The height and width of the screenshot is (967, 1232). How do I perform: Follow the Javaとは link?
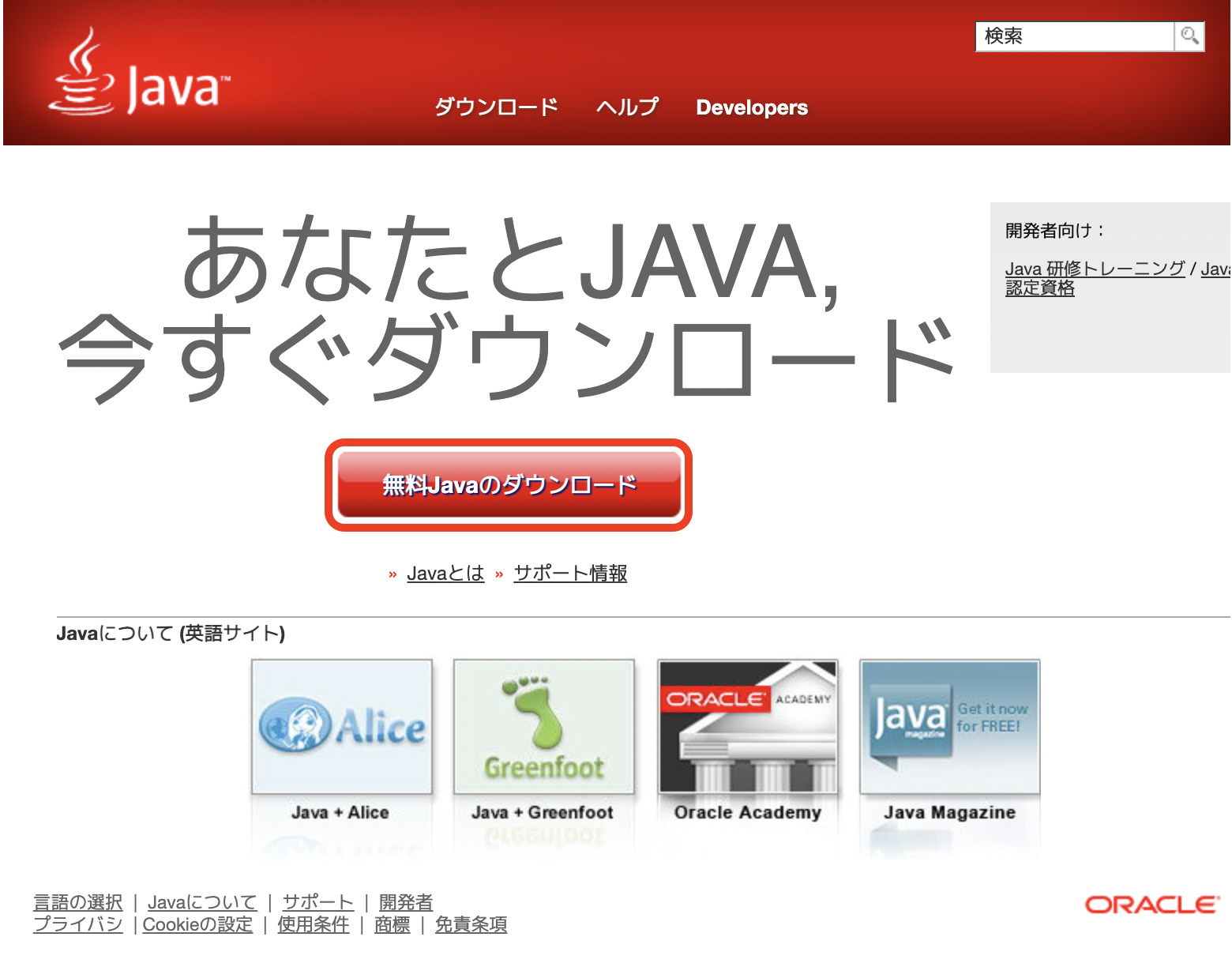[x=445, y=573]
